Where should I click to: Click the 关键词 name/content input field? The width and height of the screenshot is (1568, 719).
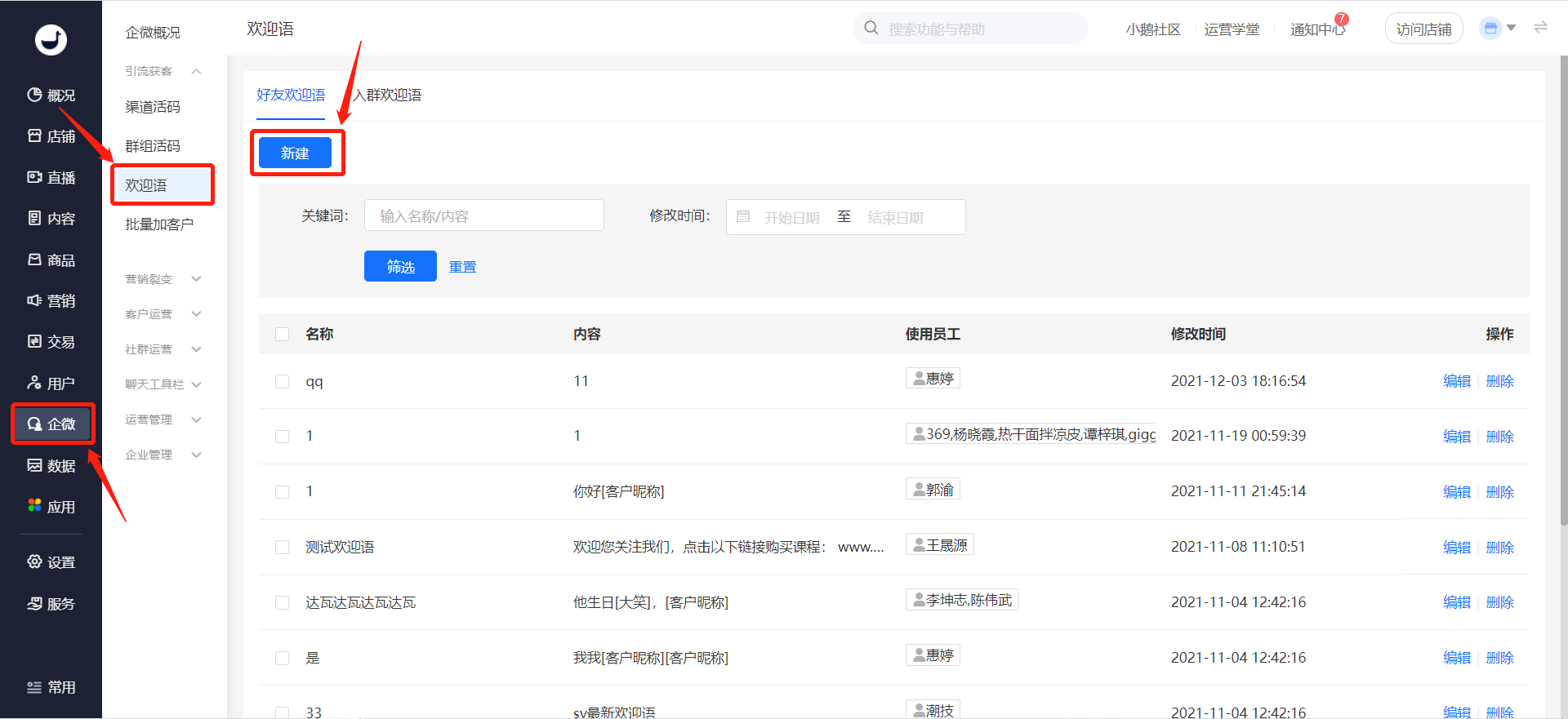coord(484,215)
